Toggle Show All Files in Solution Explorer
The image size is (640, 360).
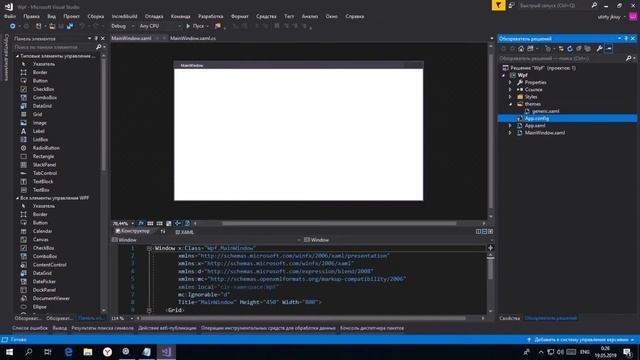(587, 49)
